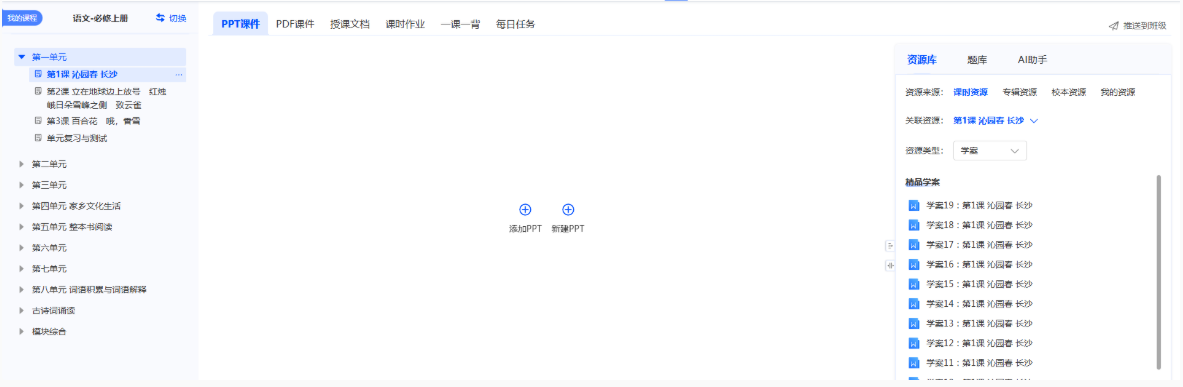Expand 第四单元 家乡文化生活

pyautogui.click(x=22, y=205)
